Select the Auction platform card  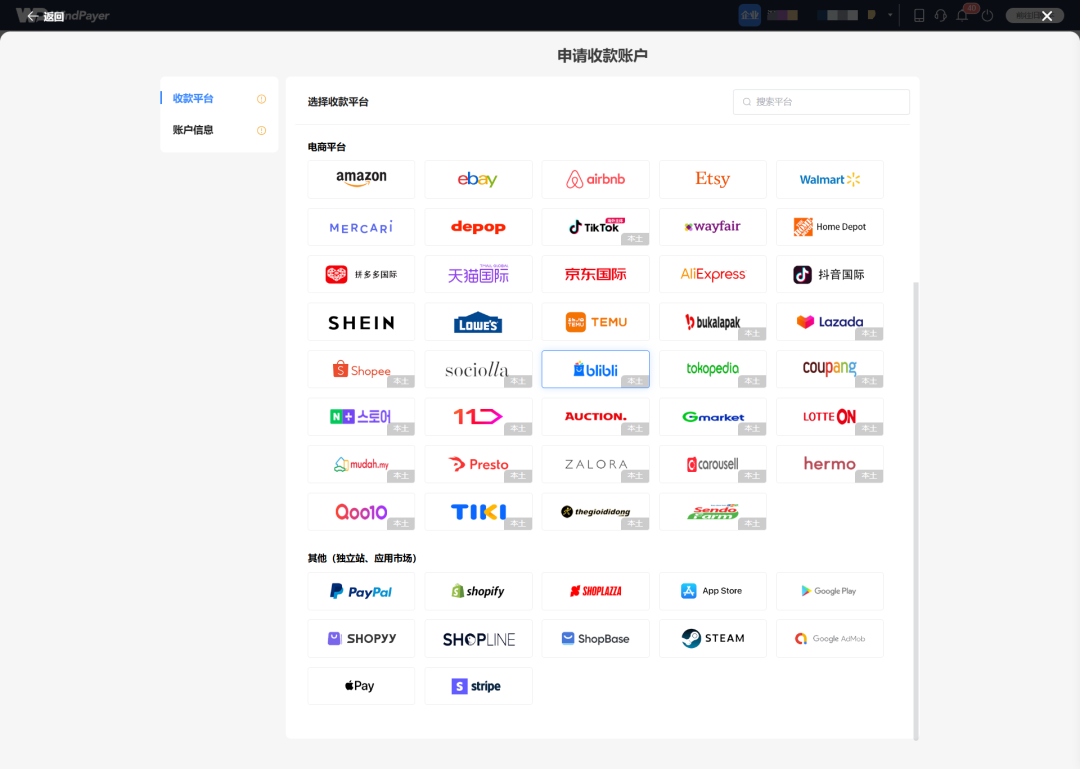tap(595, 417)
